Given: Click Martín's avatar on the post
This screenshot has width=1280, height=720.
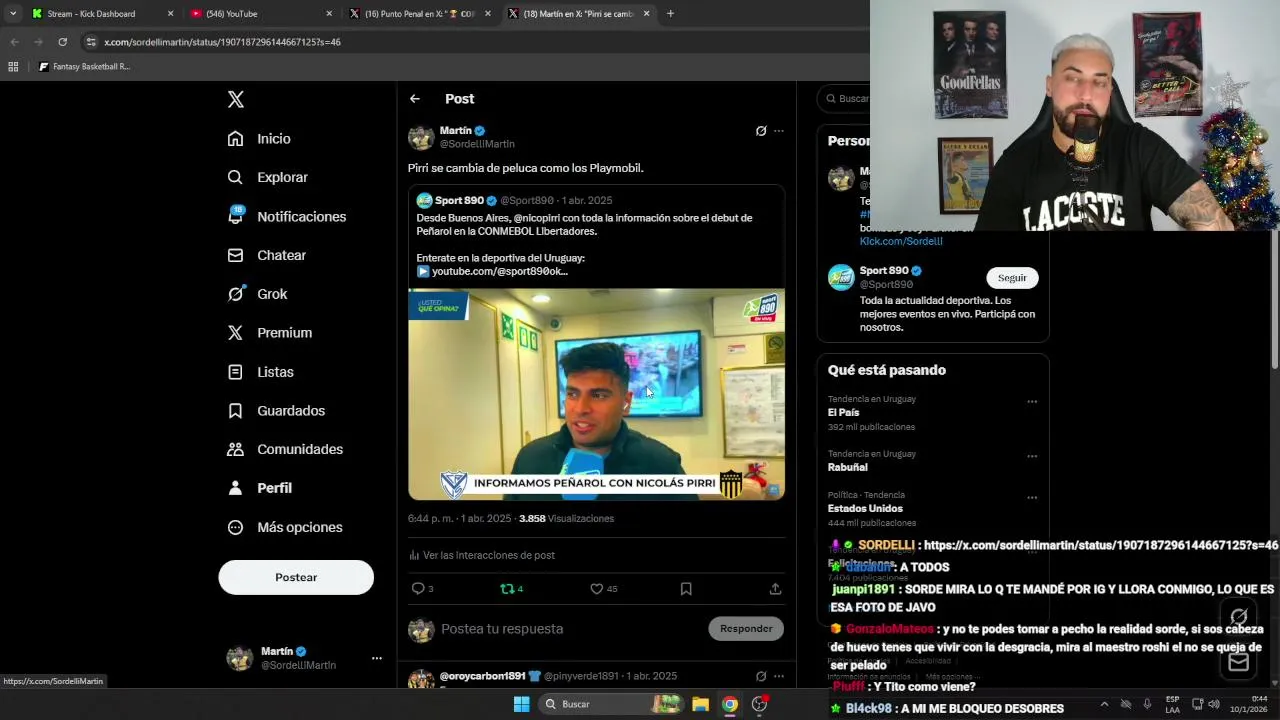Looking at the screenshot, I should 421,138.
